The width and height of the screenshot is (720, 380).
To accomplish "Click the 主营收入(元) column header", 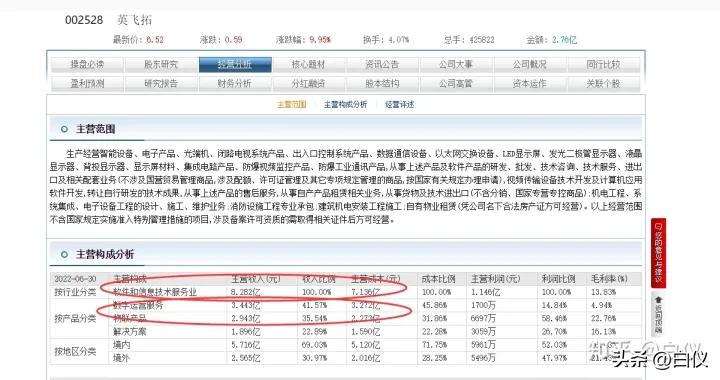I will [x=255, y=279].
